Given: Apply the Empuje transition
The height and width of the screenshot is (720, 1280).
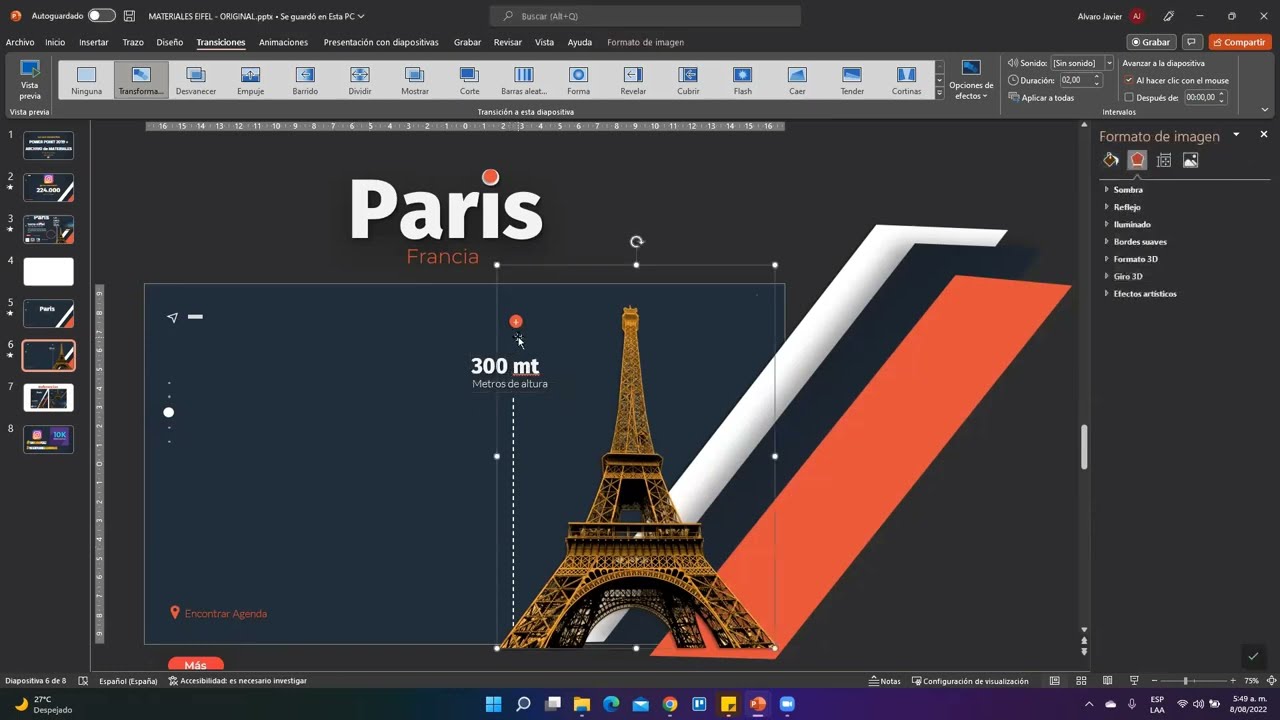Looking at the screenshot, I should [250, 80].
